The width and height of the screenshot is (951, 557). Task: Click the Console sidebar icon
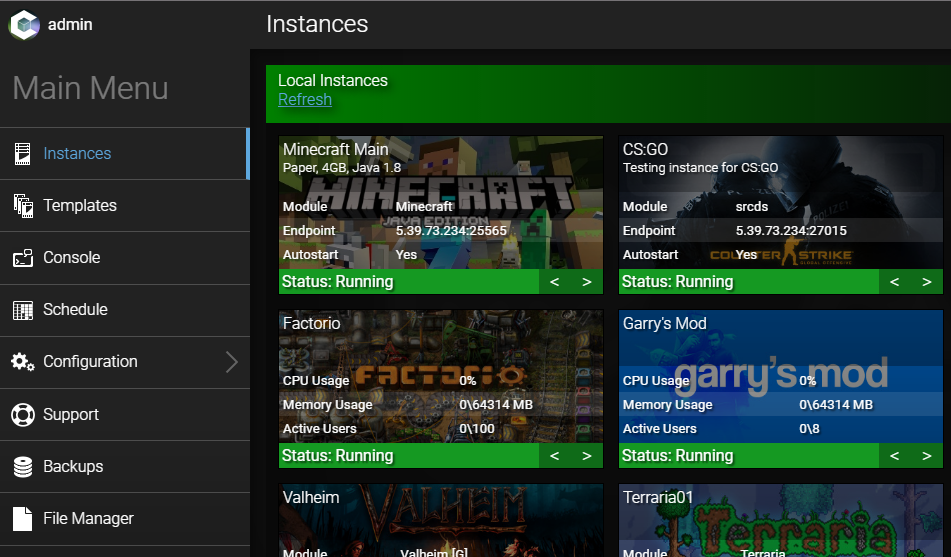23,258
